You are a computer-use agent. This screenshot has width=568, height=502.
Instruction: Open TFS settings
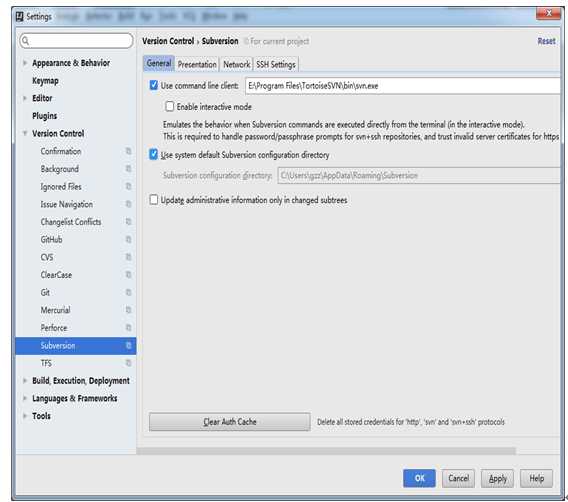click(x=46, y=363)
